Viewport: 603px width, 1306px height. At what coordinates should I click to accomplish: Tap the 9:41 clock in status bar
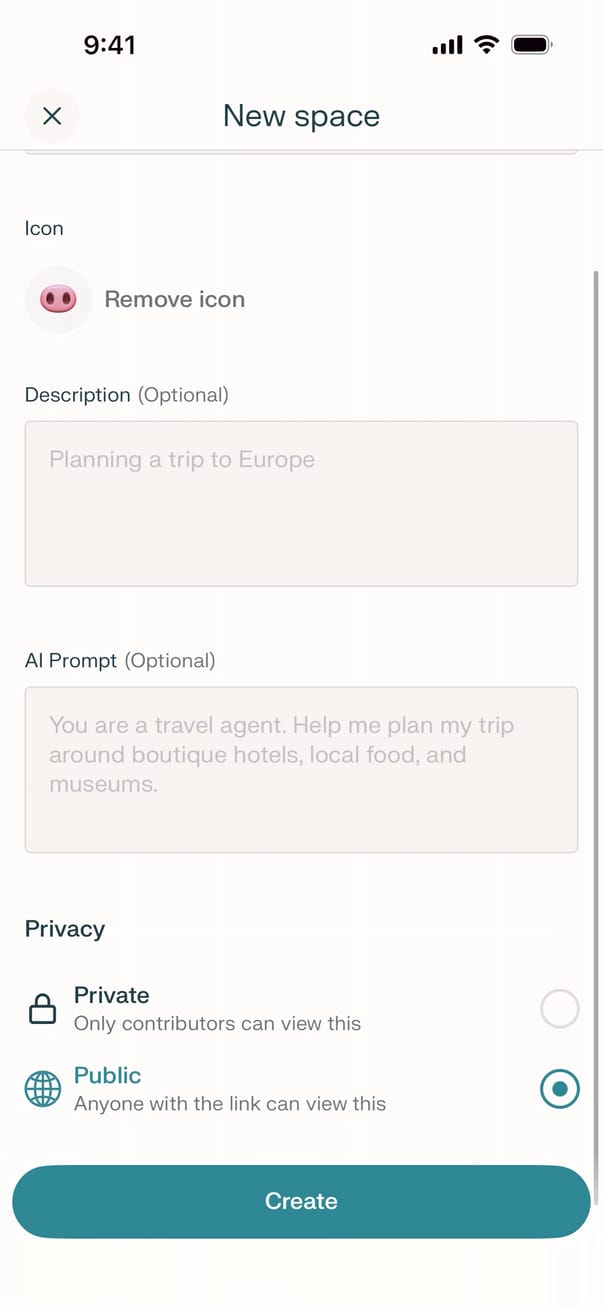click(x=110, y=45)
